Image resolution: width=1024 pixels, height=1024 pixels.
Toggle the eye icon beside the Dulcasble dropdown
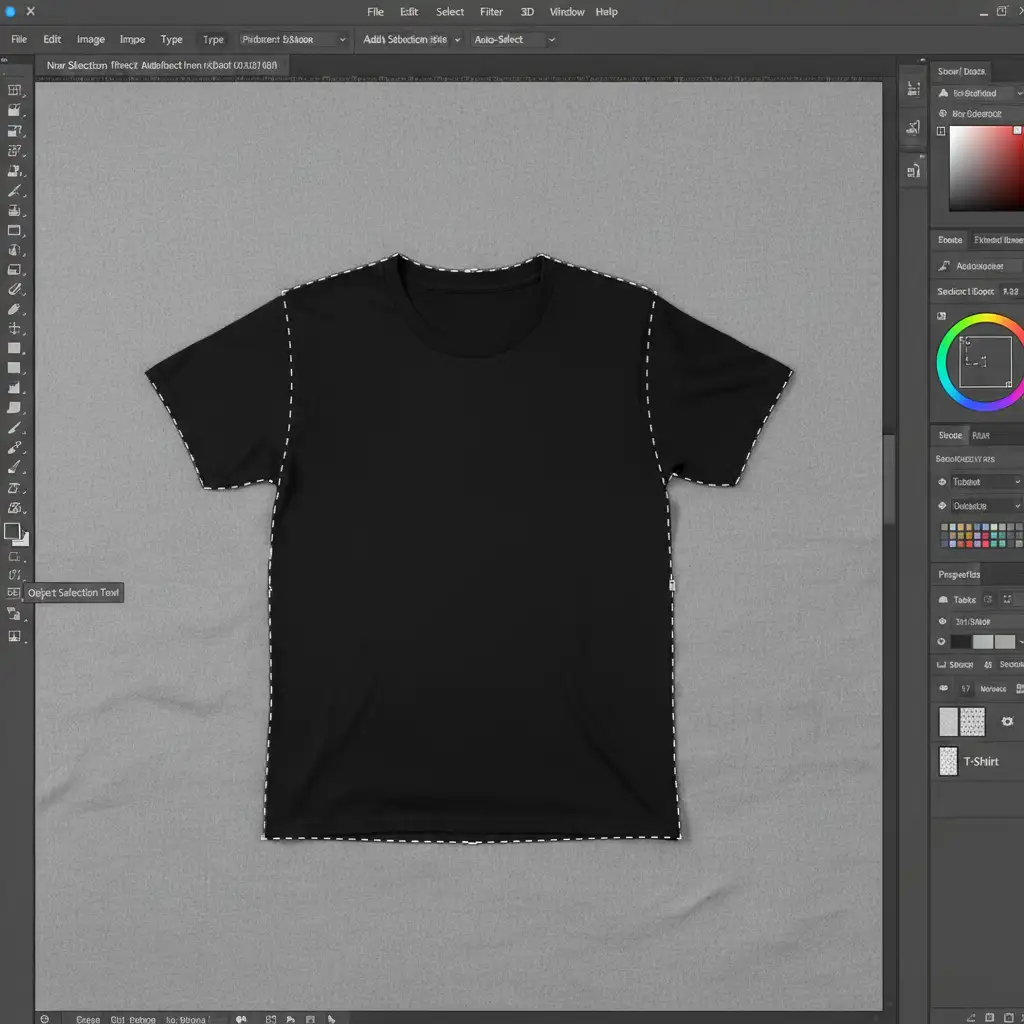point(942,507)
